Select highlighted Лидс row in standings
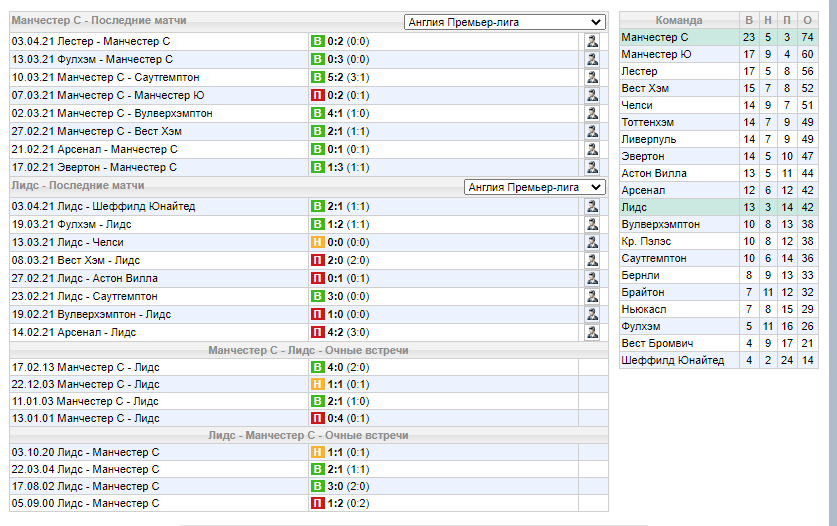The width and height of the screenshot is (837, 526). click(718, 207)
